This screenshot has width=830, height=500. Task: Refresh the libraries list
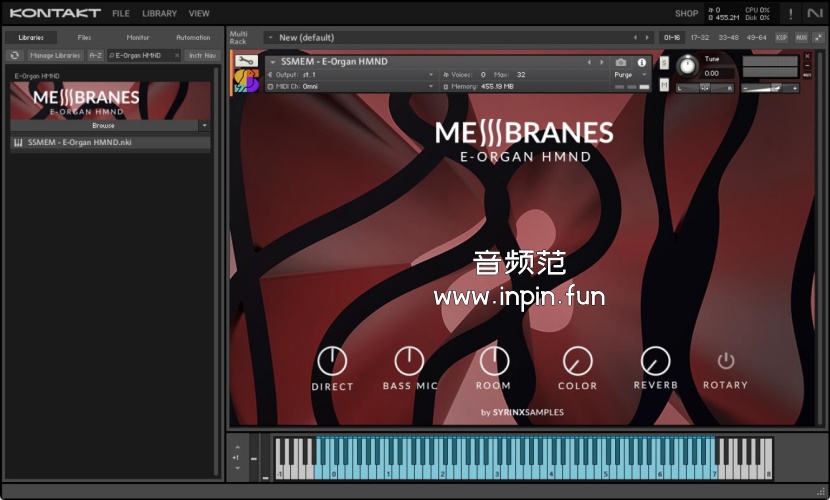15,55
